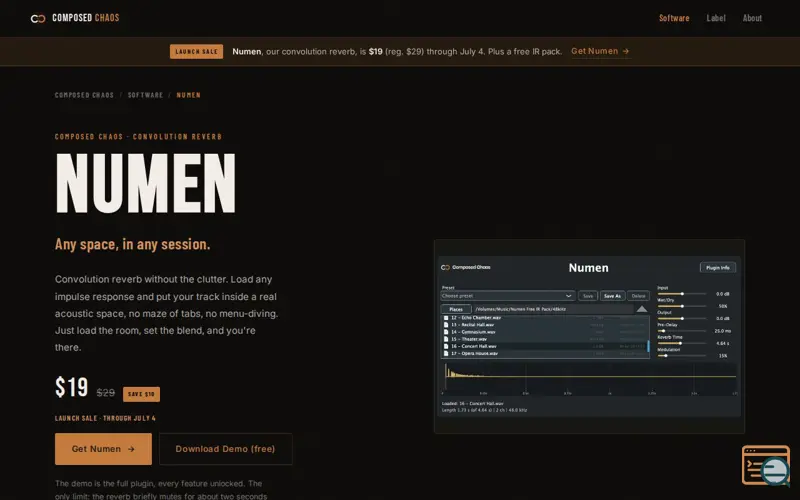Click the impulse response waveform display
This screenshot has height=500, width=800.
pyautogui.click(x=589, y=379)
